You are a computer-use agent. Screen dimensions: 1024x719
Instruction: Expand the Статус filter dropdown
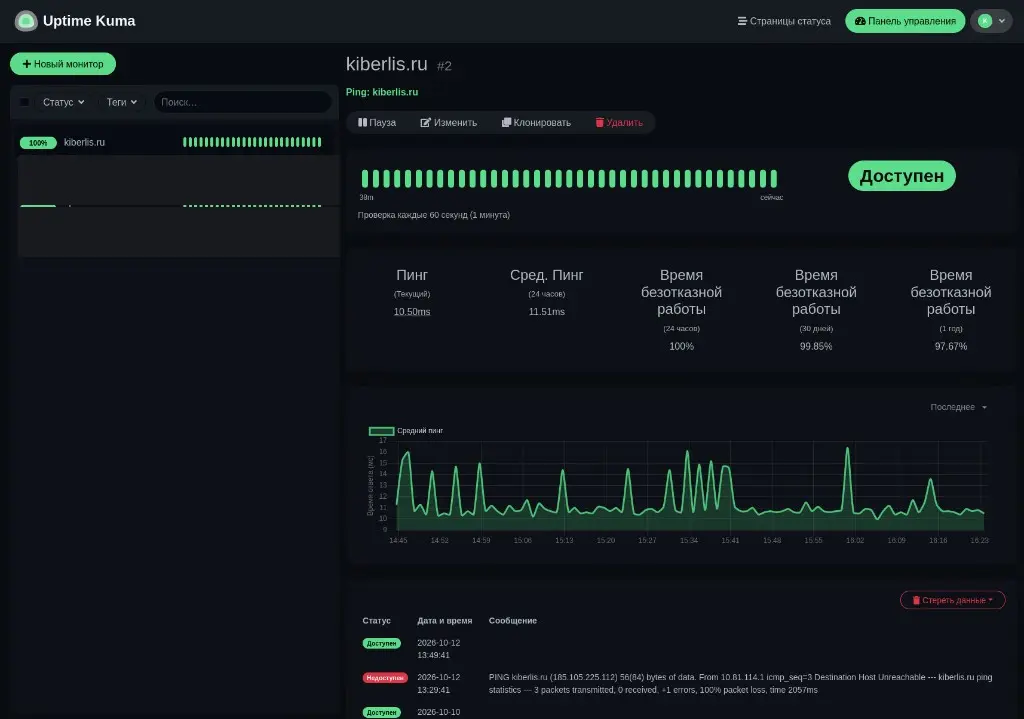(x=63, y=102)
